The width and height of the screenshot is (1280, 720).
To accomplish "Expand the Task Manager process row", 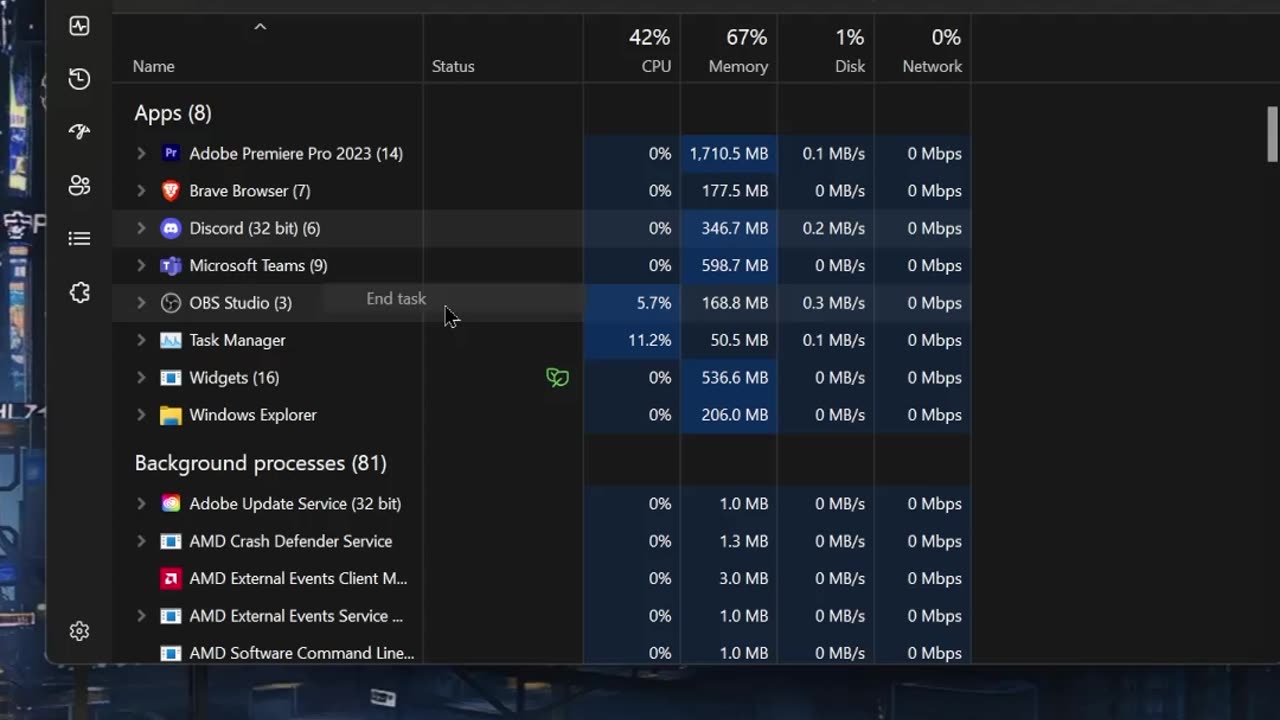I will 141,340.
